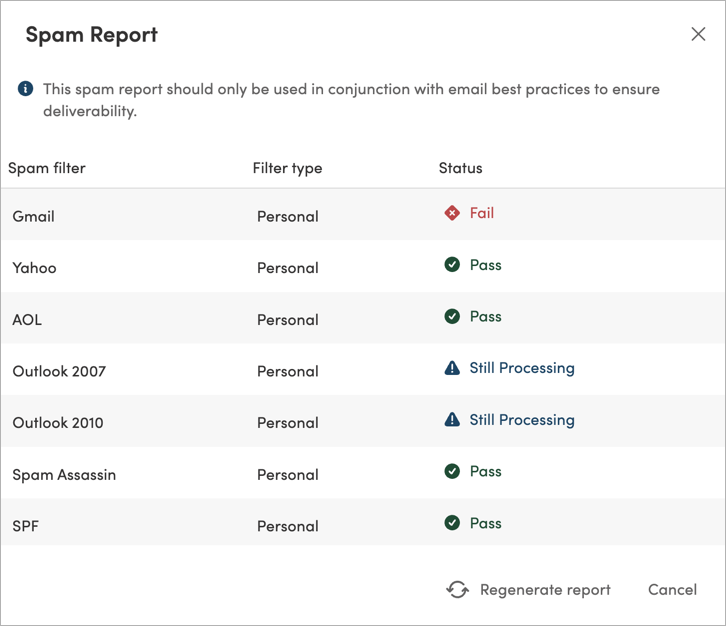
Task: Click Personal filter type in Gmail row
Action: [288, 216]
